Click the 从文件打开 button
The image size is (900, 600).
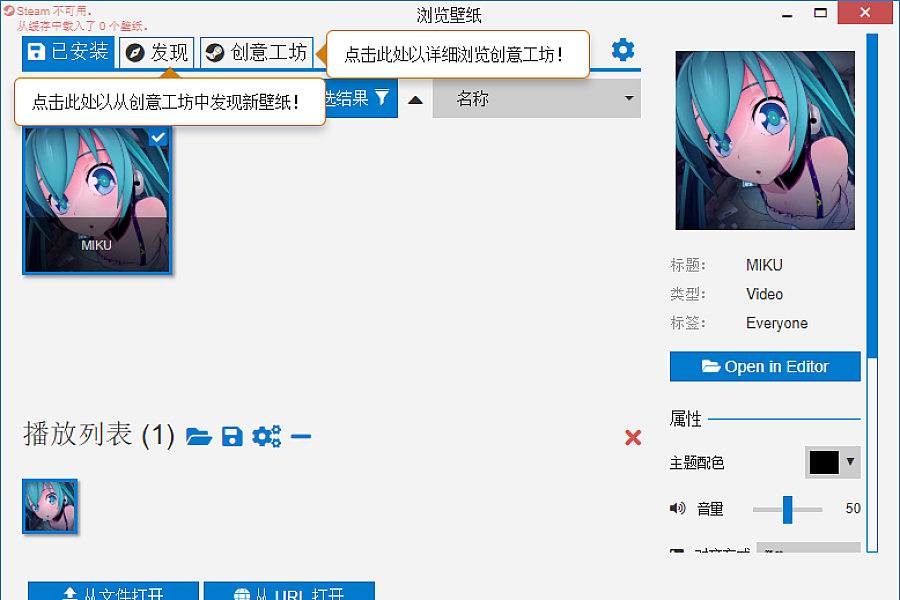pyautogui.click(x=114, y=591)
